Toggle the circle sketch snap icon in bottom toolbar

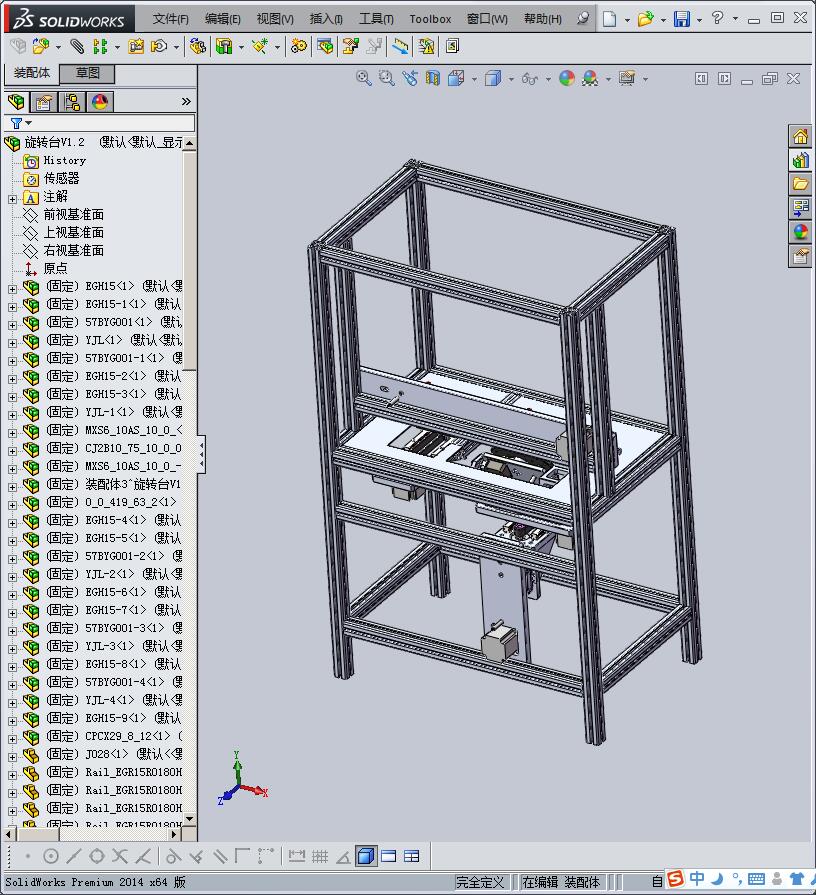pos(51,856)
